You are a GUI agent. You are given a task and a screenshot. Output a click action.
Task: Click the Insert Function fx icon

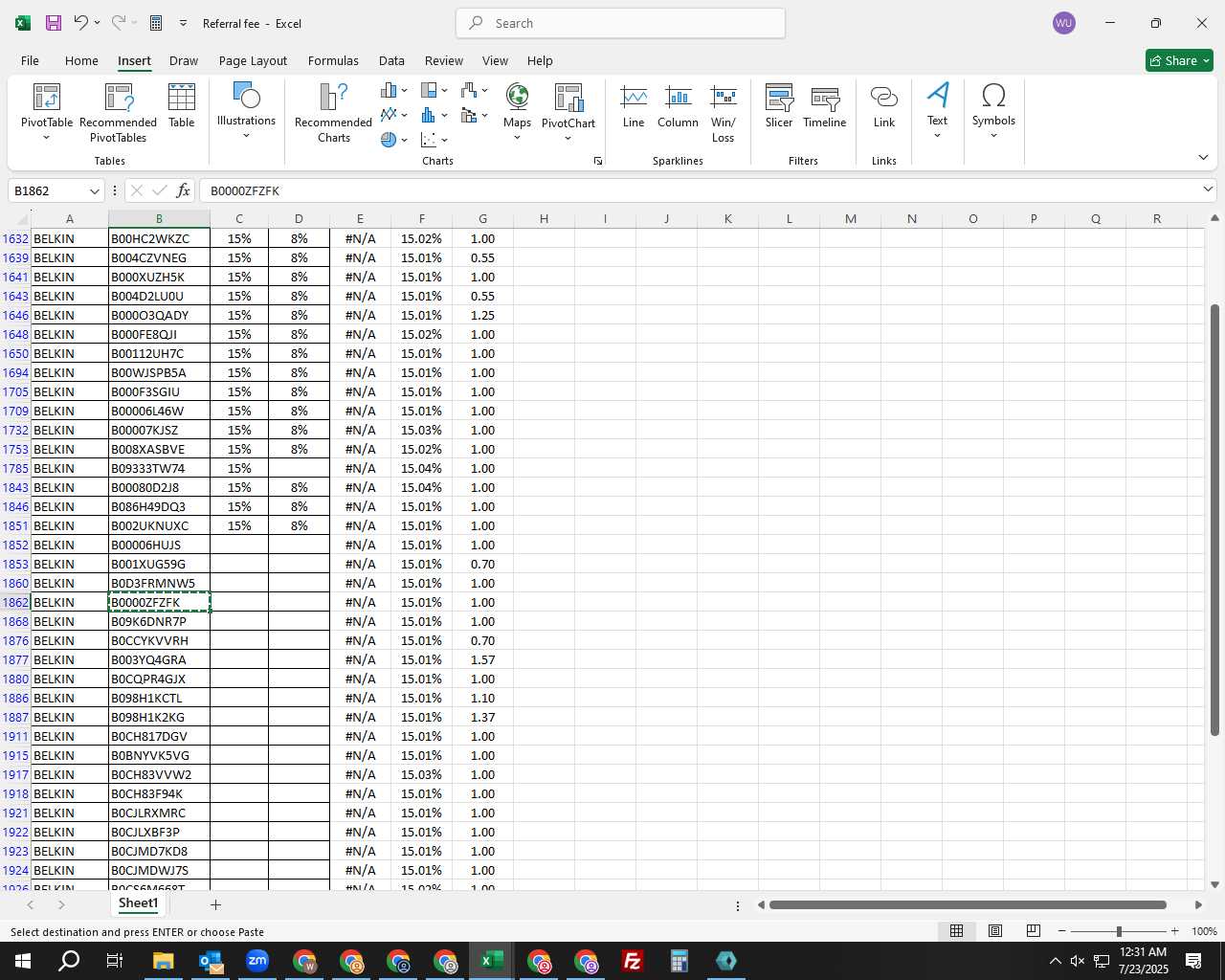(x=183, y=190)
